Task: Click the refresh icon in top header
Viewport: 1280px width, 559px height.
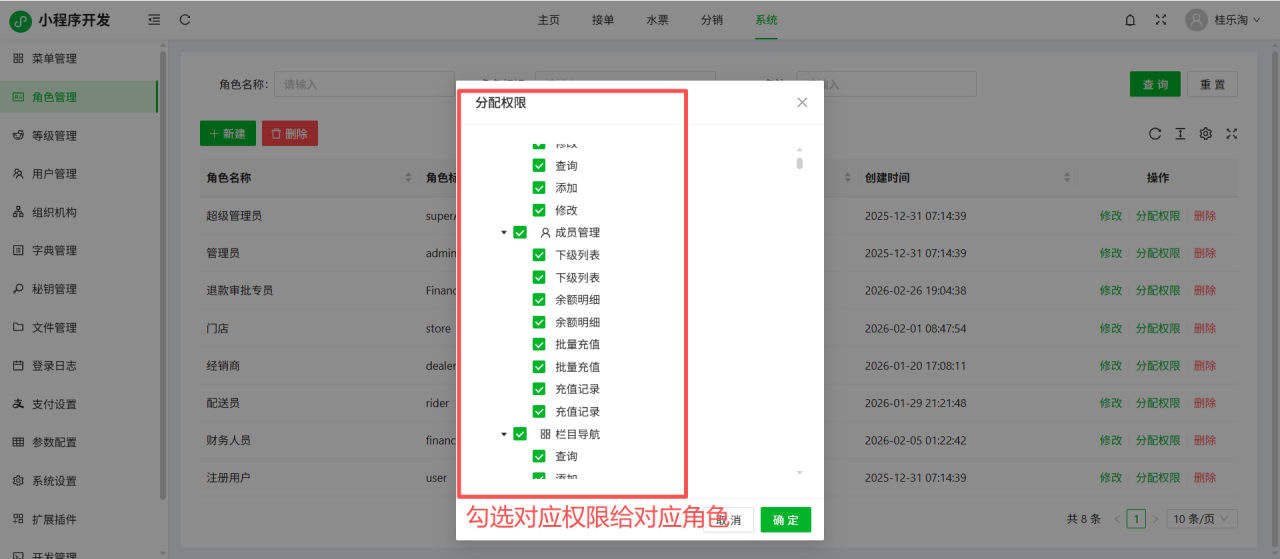Action: pyautogui.click(x=185, y=20)
